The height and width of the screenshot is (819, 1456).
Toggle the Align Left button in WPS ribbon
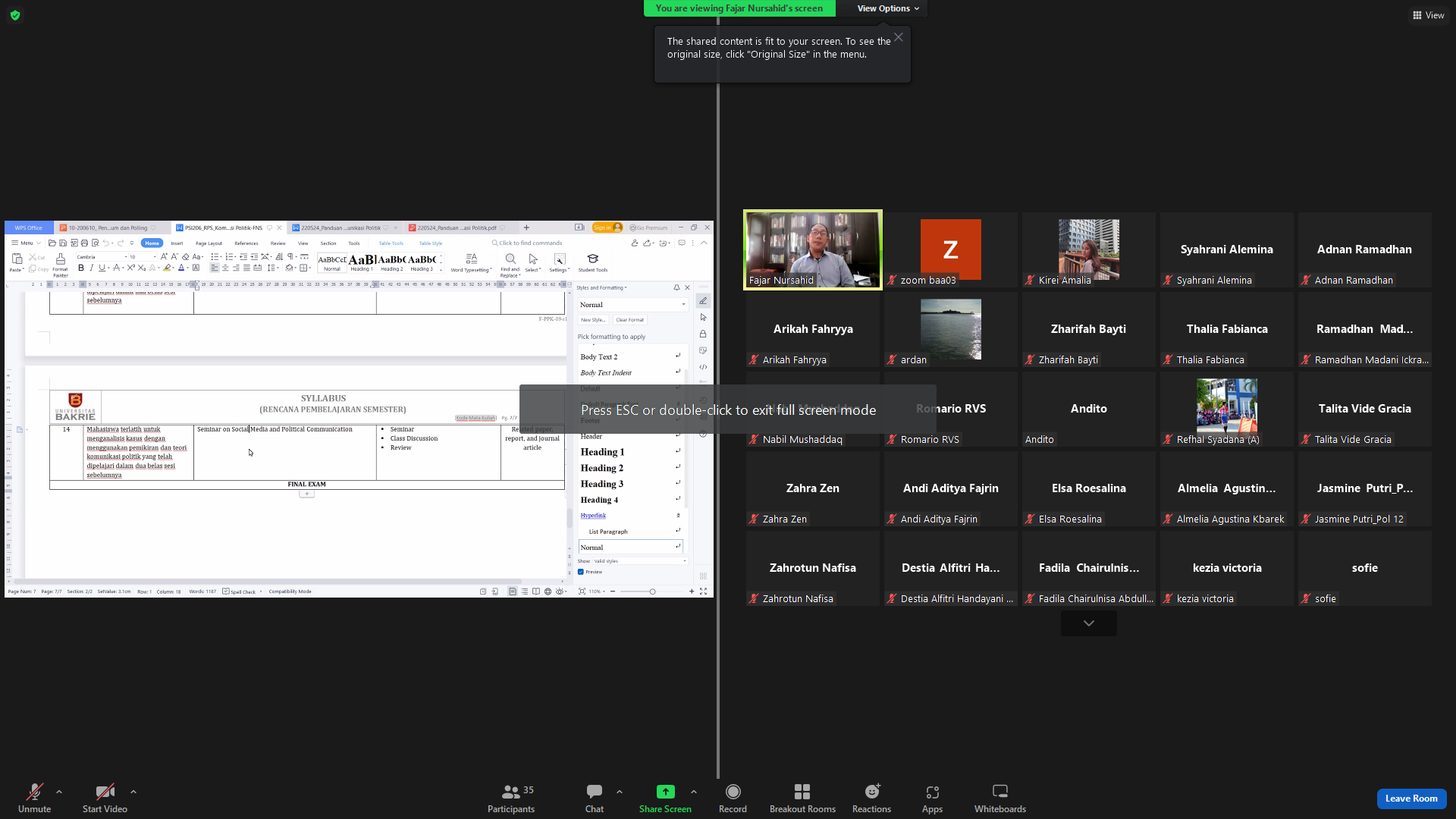(x=215, y=268)
